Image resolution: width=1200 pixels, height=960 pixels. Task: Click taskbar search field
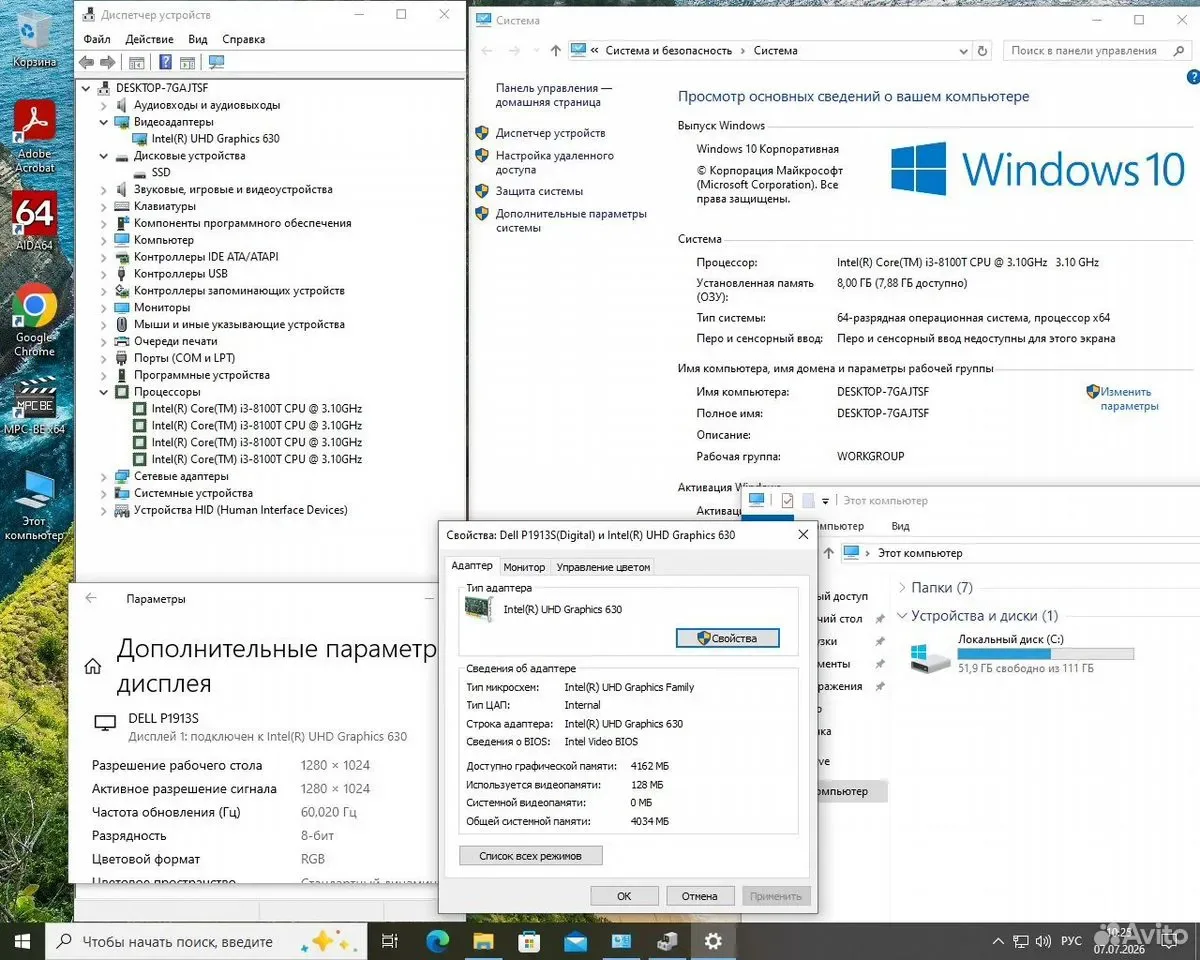point(207,941)
